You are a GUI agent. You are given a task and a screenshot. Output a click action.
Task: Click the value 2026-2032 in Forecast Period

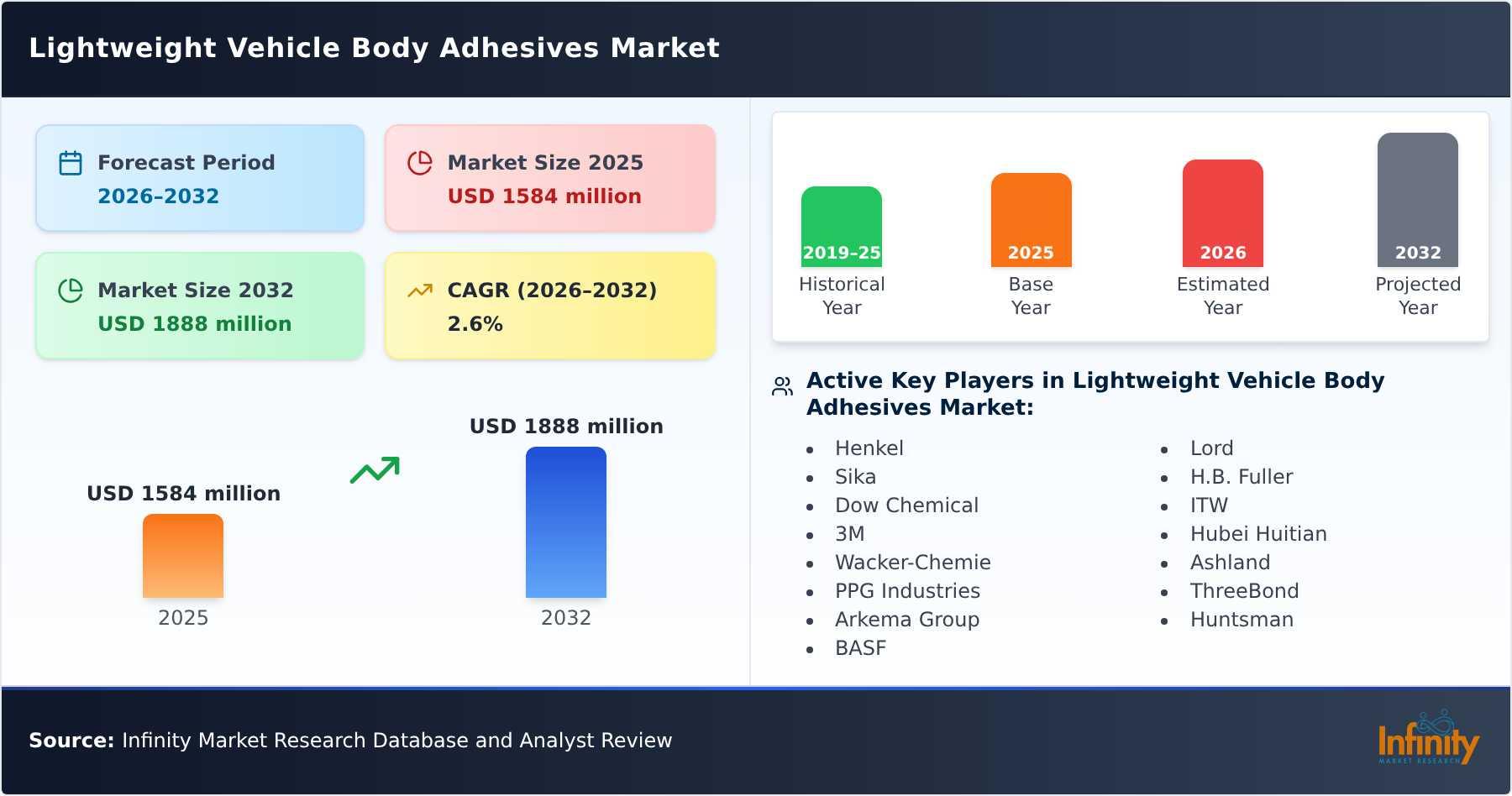point(158,196)
